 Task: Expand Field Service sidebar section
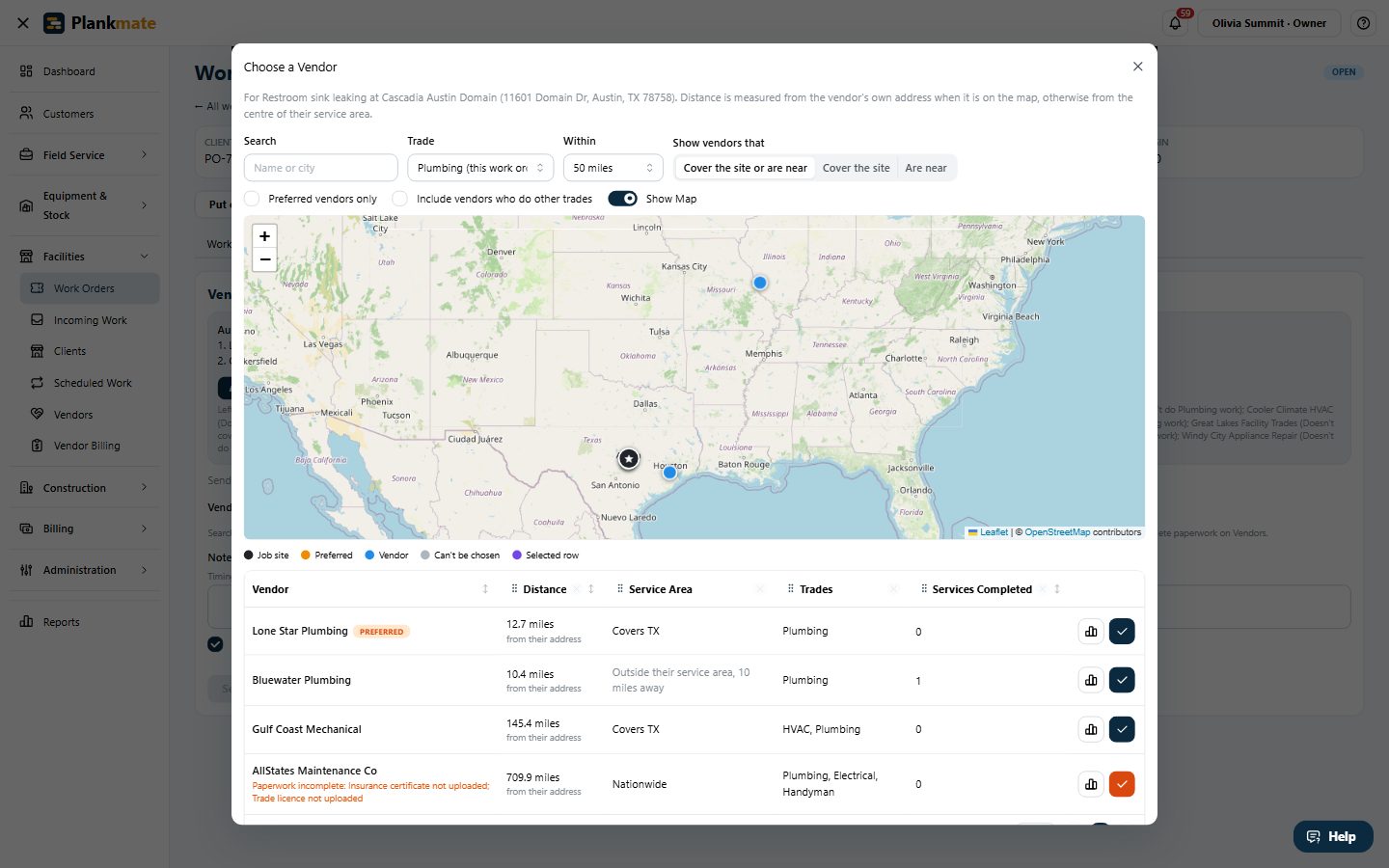(85, 155)
